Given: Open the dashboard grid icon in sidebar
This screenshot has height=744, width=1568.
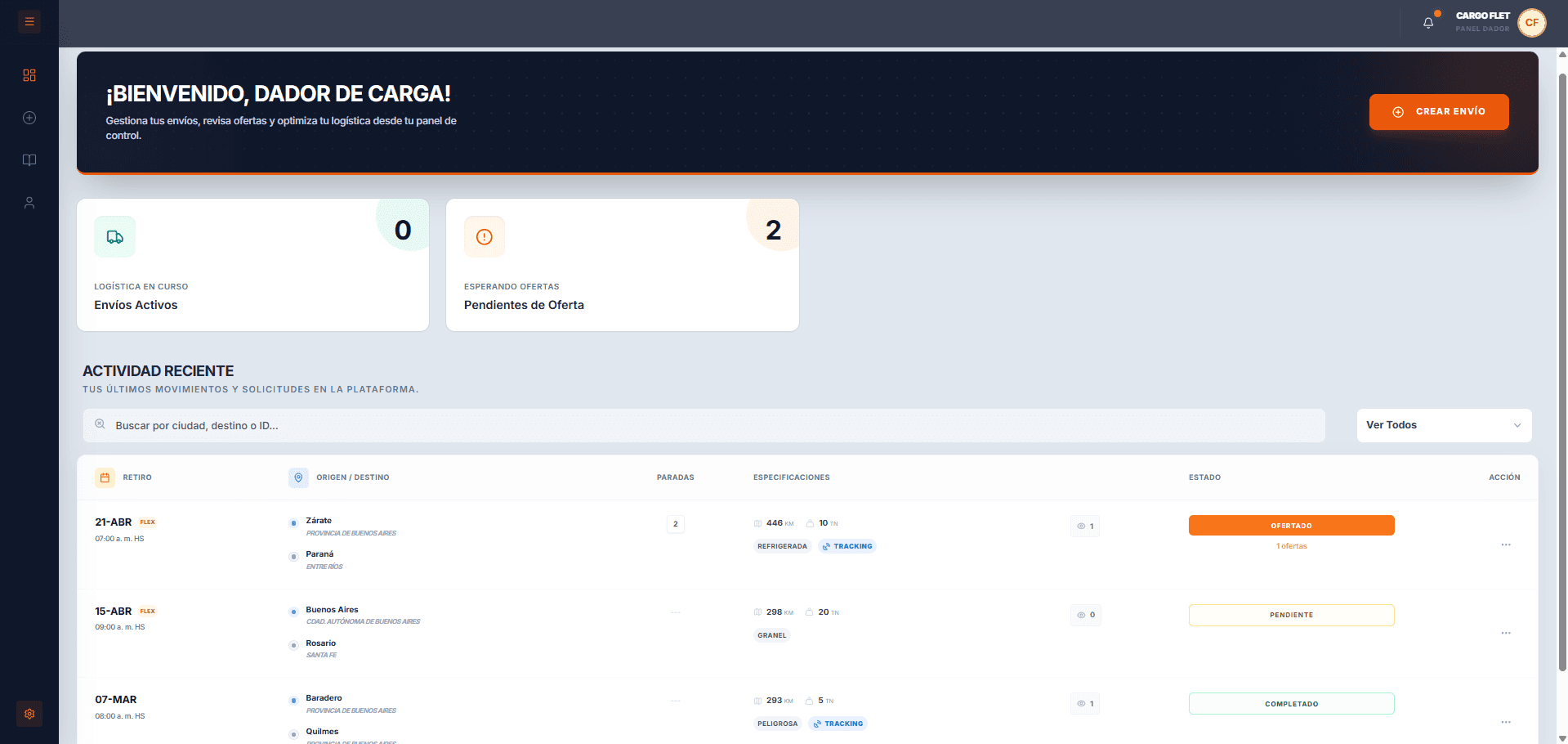Looking at the screenshot, I should click(x=29, y=75).
